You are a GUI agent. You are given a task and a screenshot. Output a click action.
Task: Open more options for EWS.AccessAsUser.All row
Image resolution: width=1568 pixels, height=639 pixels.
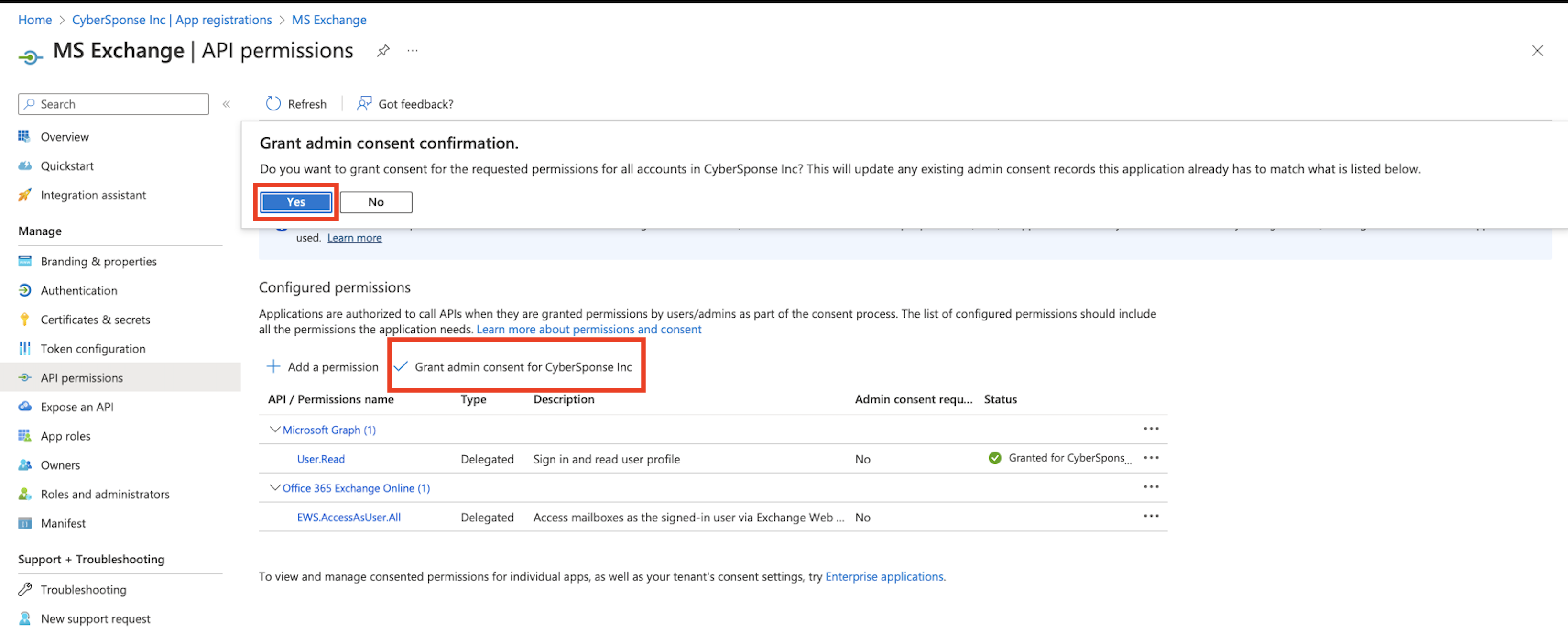tap(1151, 516)
